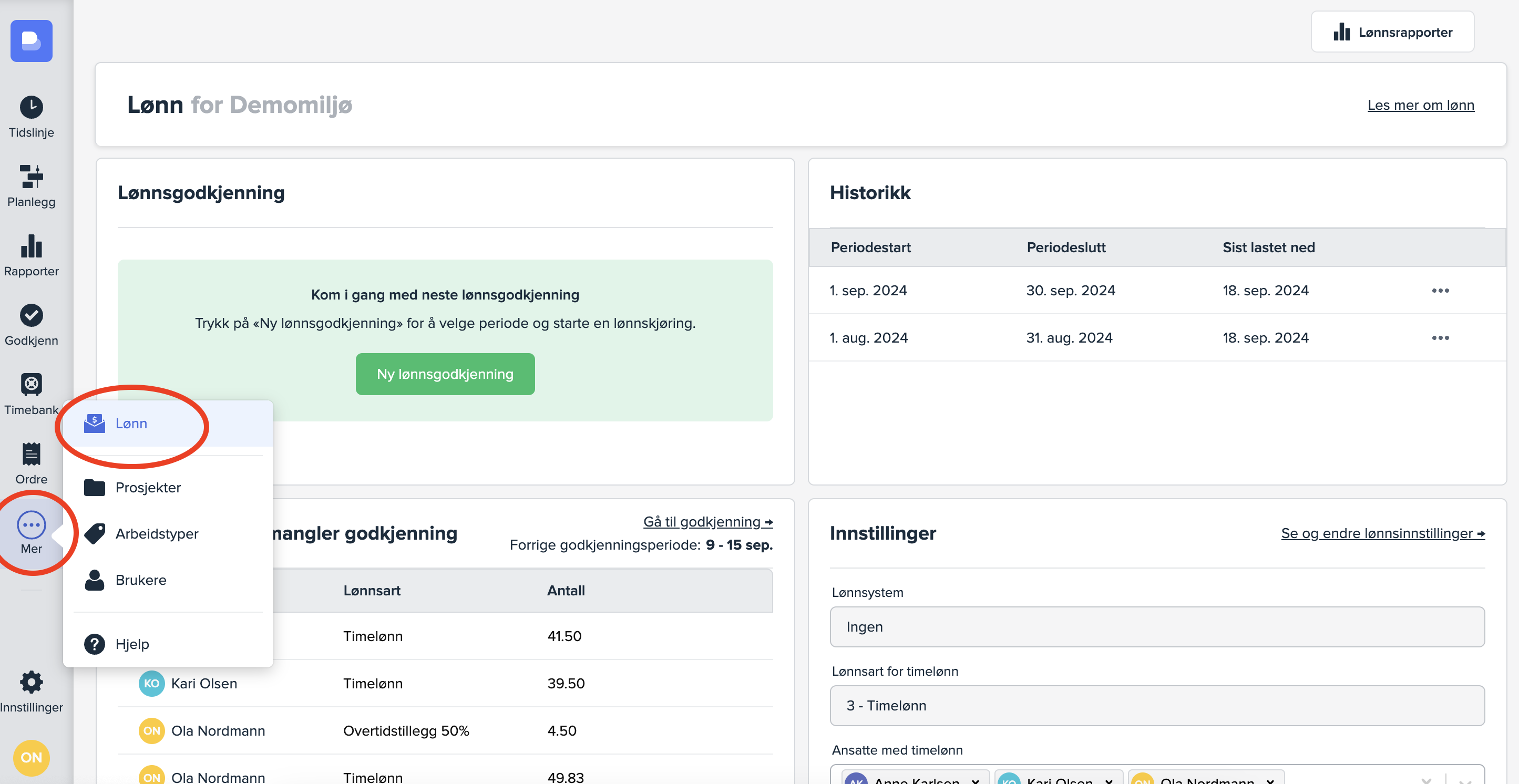Screen dimensions: 1519x784
Task: Open the Lønnsrapporter button
Action: coord(1392,32)
